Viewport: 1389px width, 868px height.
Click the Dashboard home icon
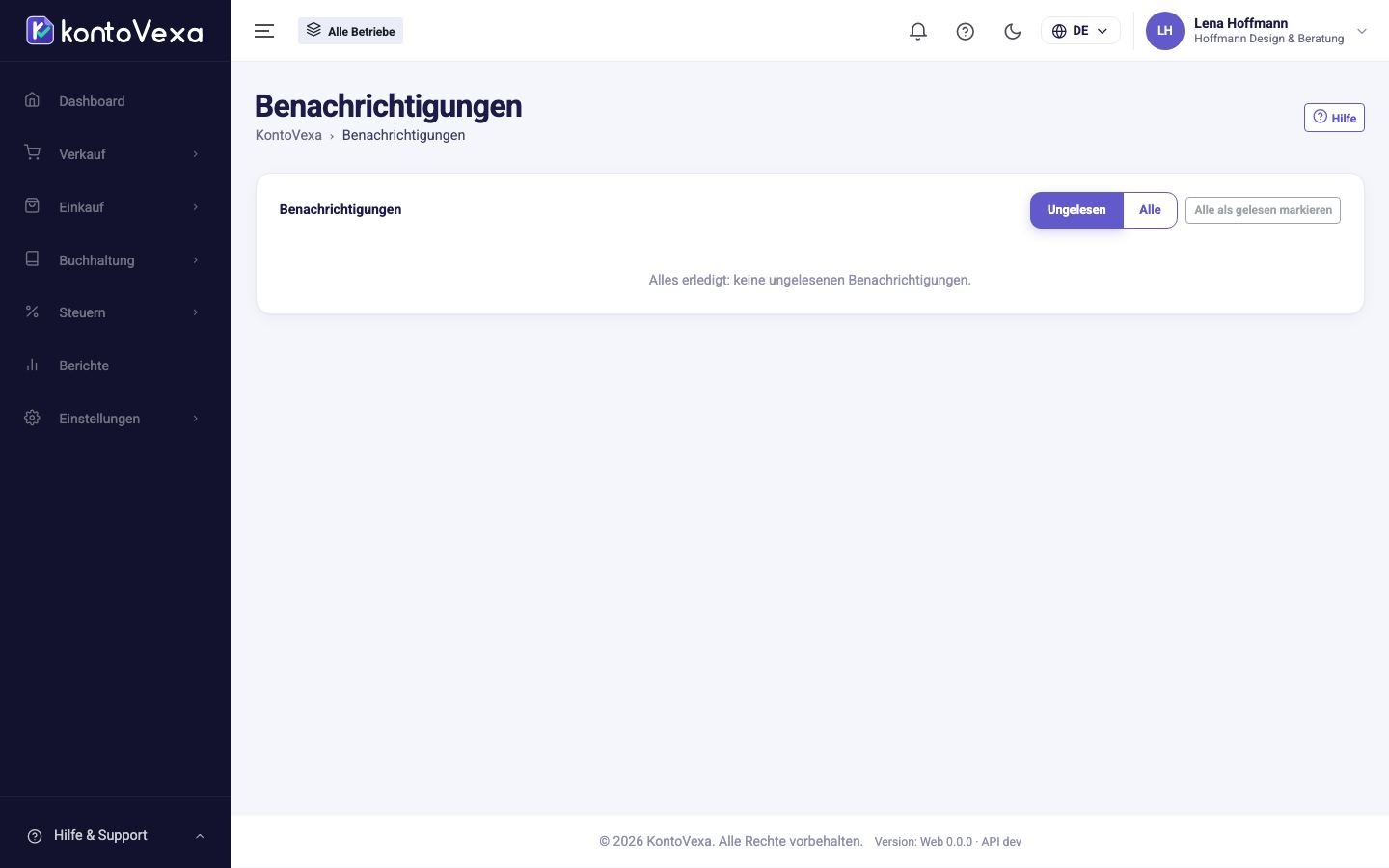point(32,100)
